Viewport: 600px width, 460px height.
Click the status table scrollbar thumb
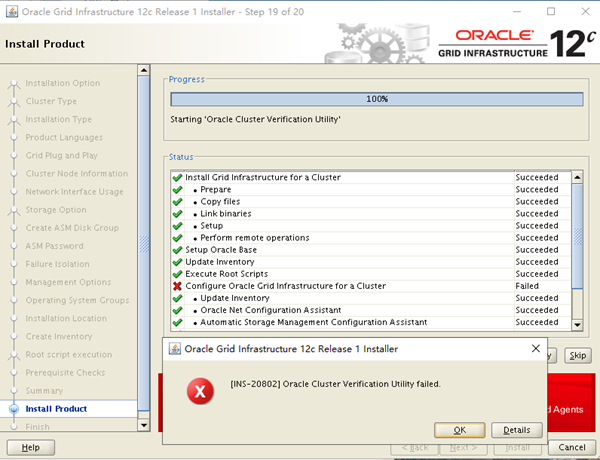[577, 236]
